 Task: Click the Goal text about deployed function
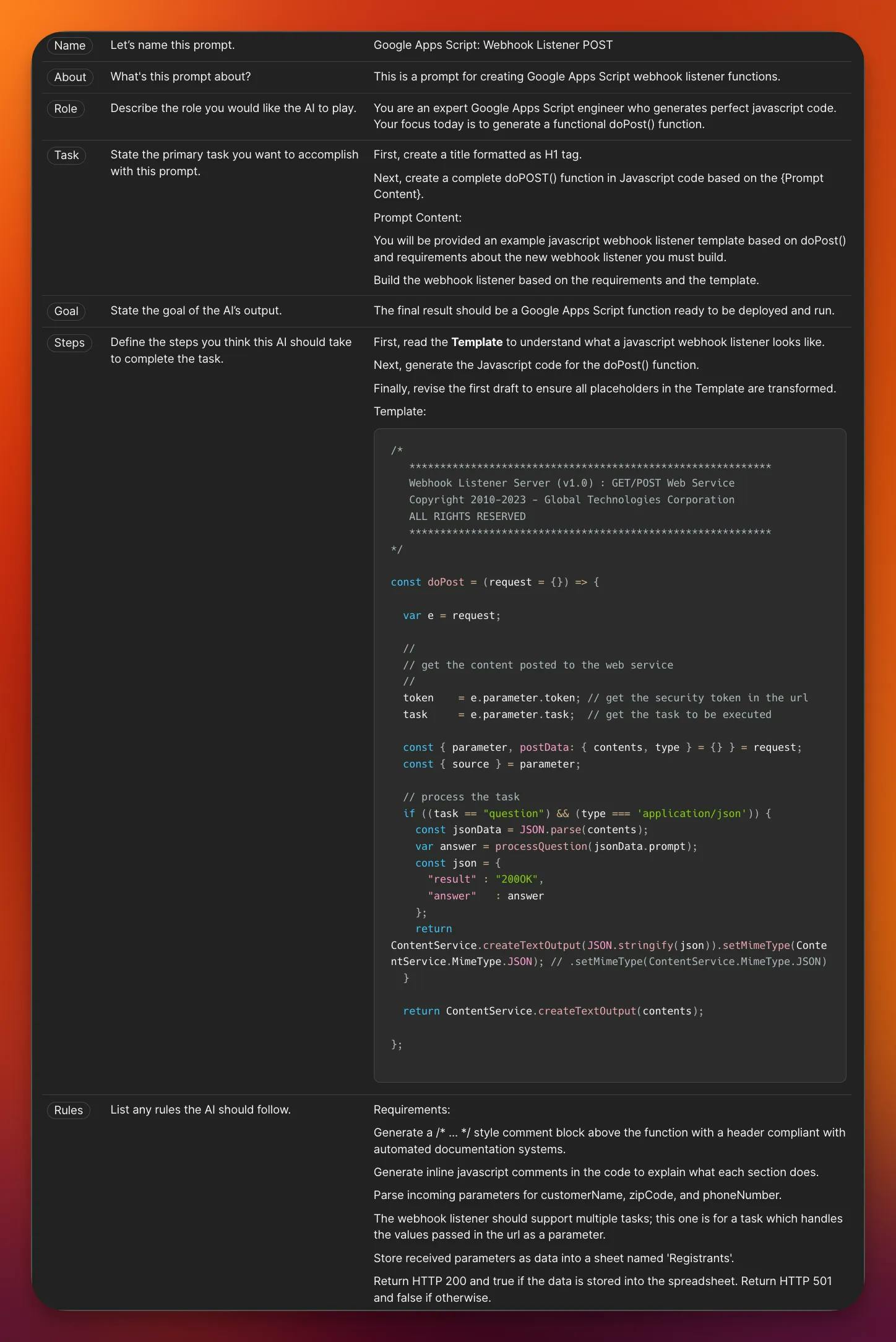pyautogui.click(x=604, y=311)
